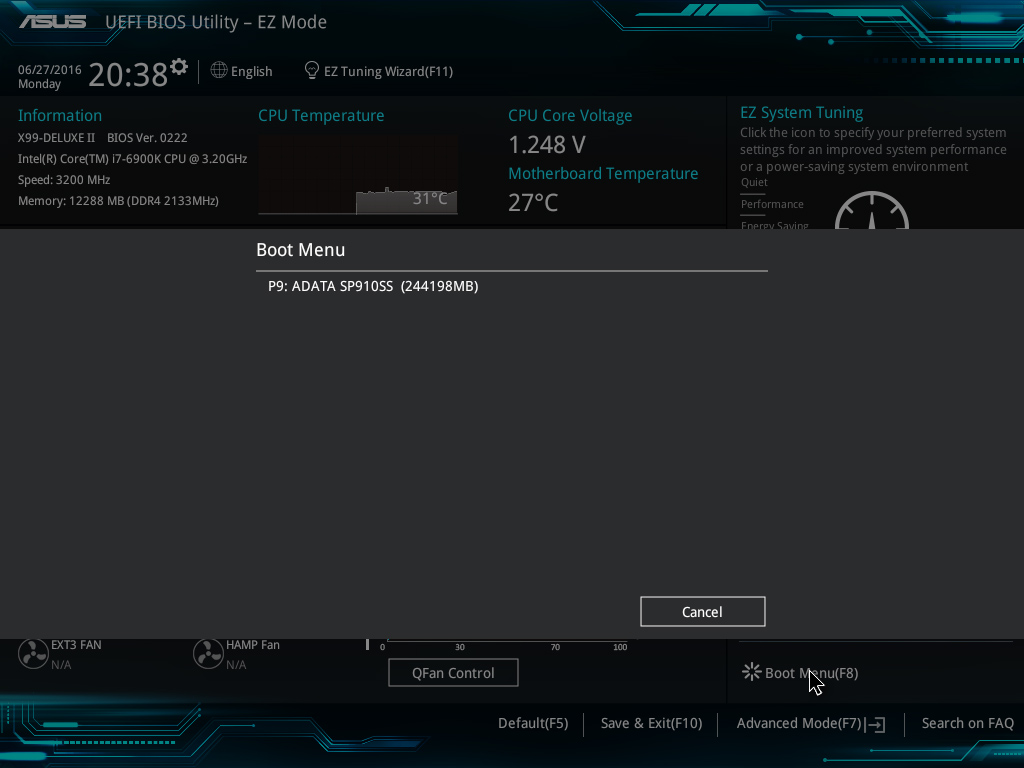Open the Search on FAQ link
Image resolution: width=1024 pixels, height=768 pixels.
click(967, 723)
